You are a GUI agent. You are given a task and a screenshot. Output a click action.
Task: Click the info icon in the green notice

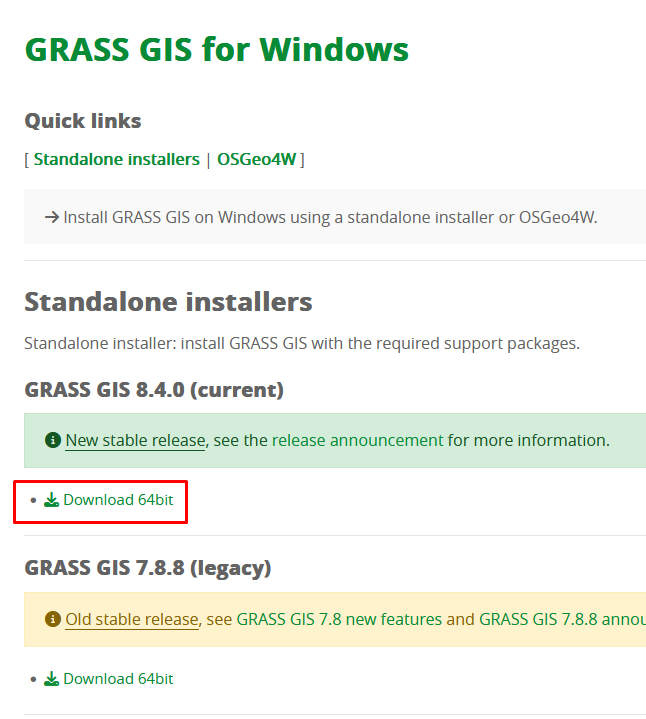click(53, 440)
